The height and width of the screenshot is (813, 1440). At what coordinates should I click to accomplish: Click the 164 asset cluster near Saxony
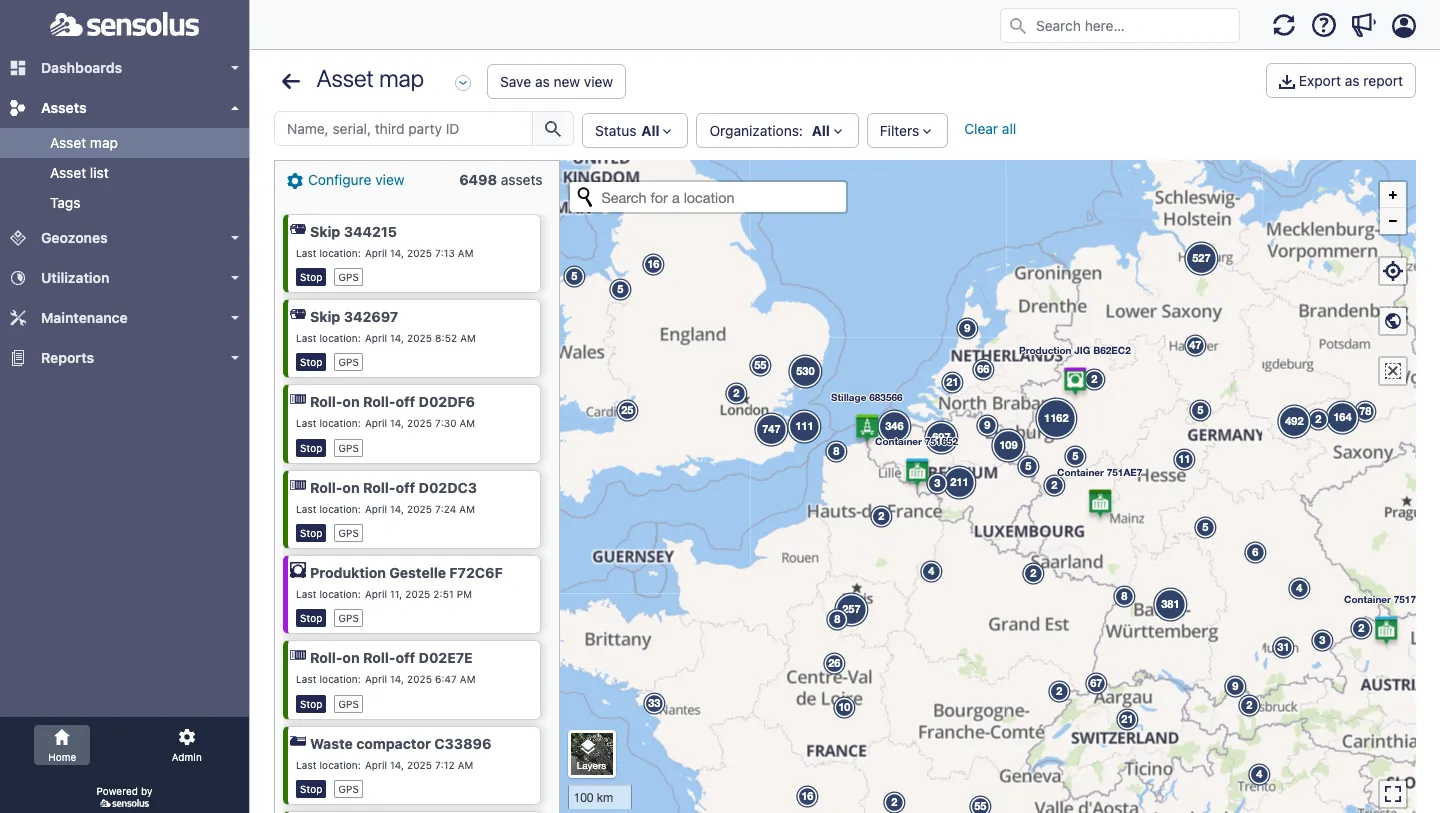(x=1342, y=417)
